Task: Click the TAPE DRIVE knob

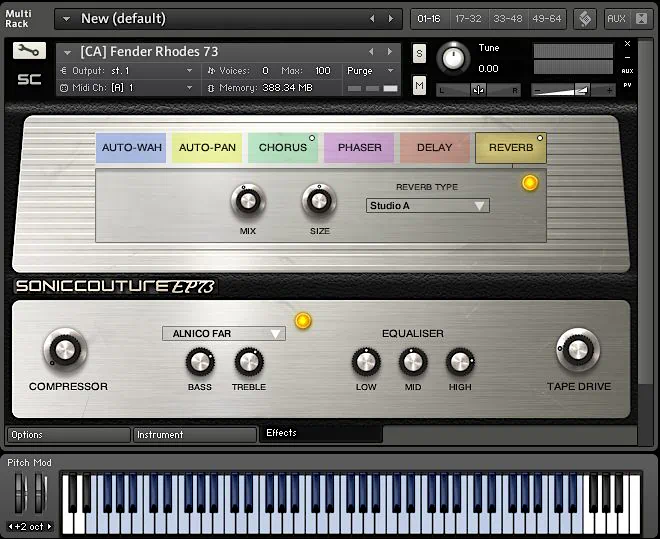Action: click(578, 350)
